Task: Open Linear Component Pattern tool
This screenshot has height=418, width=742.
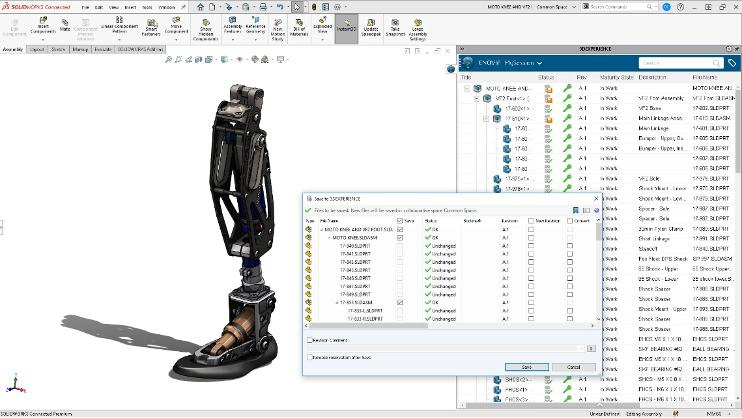Action: (x=119, y=26)
